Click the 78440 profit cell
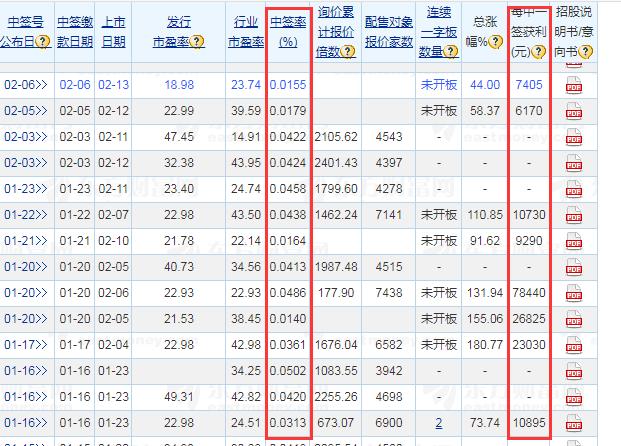The width and height of the screenshot is (621, 446). click(x=529, y=293)
